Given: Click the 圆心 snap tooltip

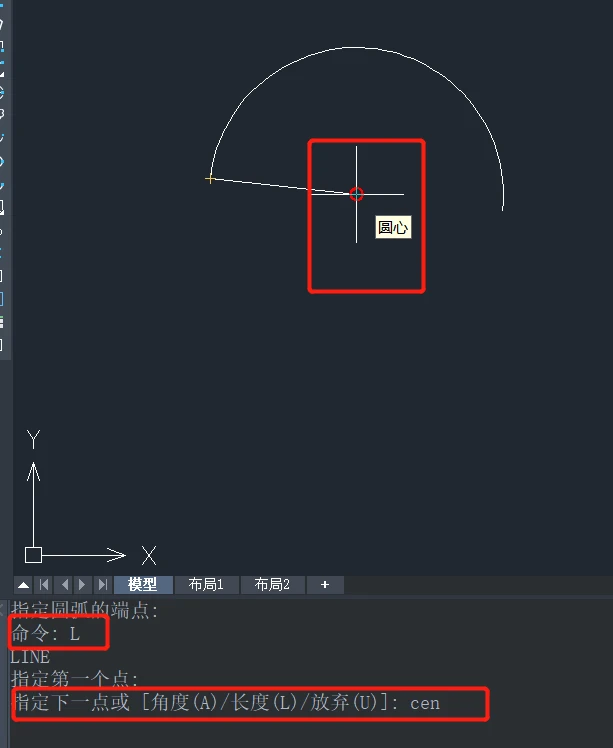Looking at the screenshot, I should click(x=393, y=227).
